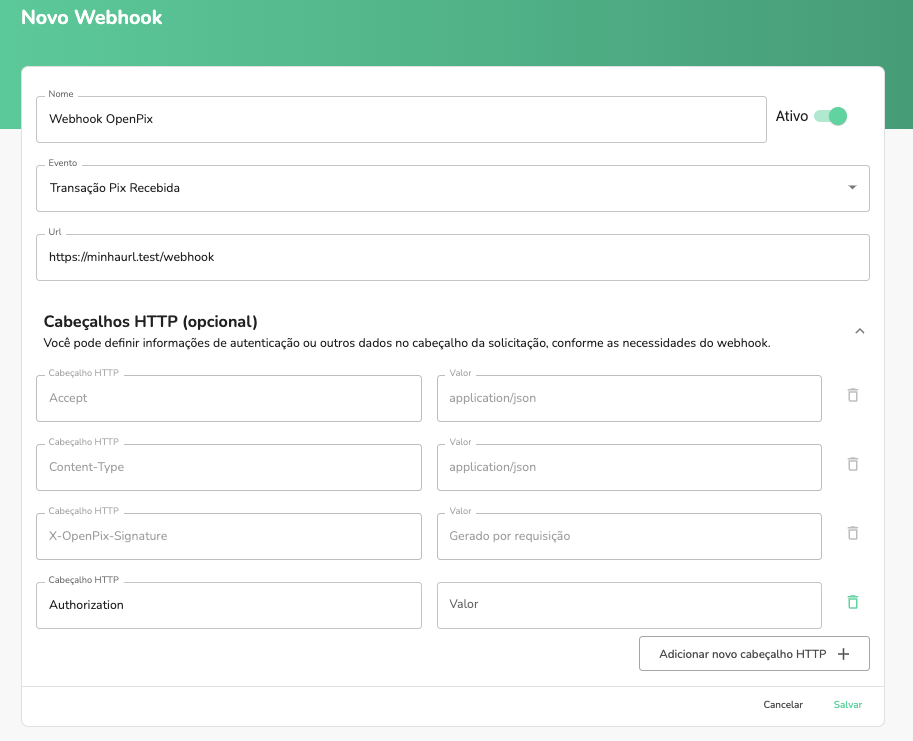
Task: Delete the Content-Type header row
Action: pyautogui.click(x=852, y=464)
